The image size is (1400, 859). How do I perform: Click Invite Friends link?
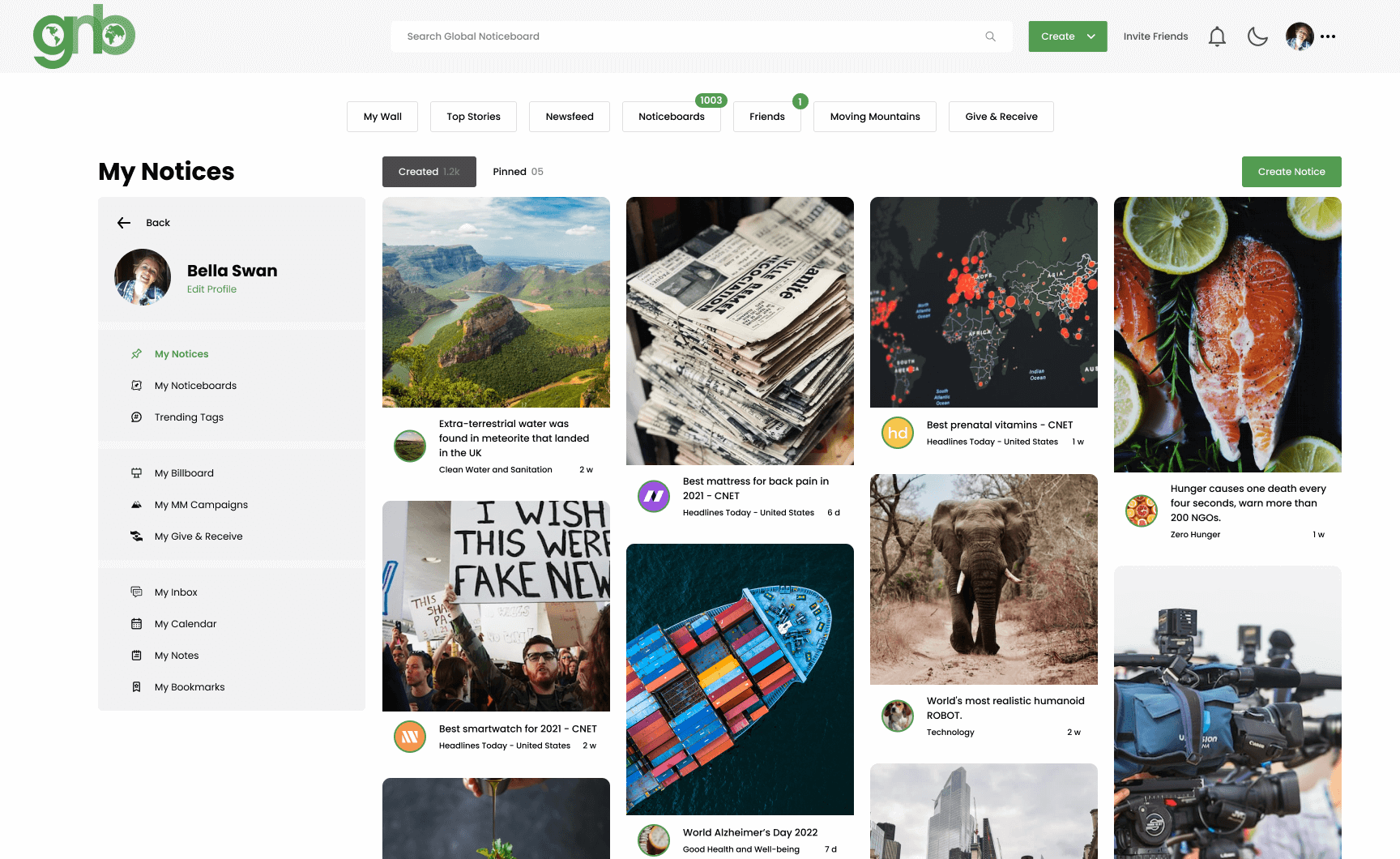1155,36
